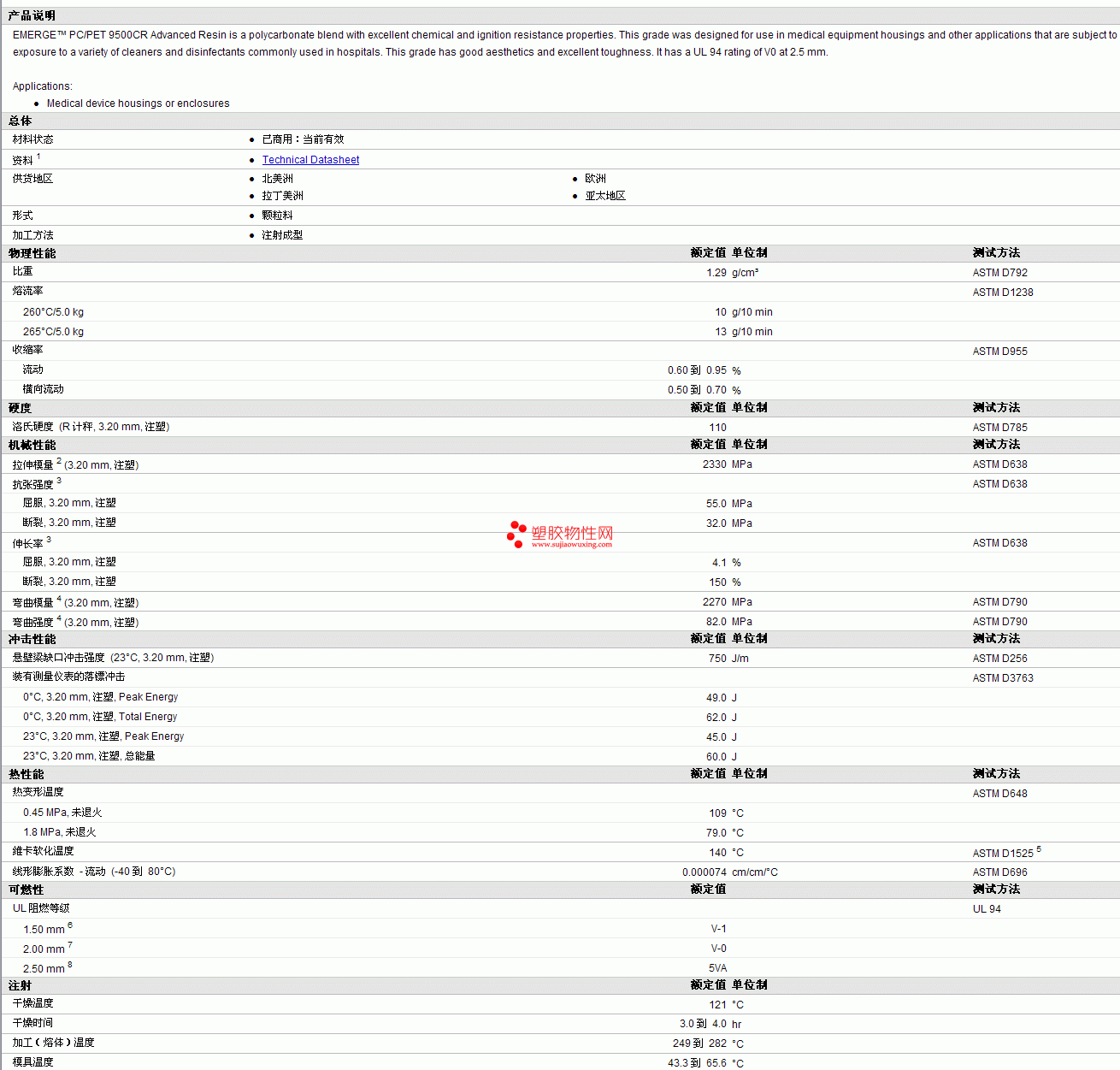Screen dimensions: 1120x1070
Task: Click the 拉伸模量 value 2330
Action: [x=715, y=464]
